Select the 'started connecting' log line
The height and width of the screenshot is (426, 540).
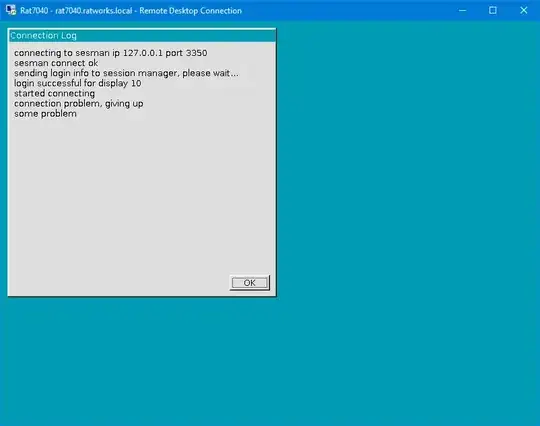tap(54, 93)
